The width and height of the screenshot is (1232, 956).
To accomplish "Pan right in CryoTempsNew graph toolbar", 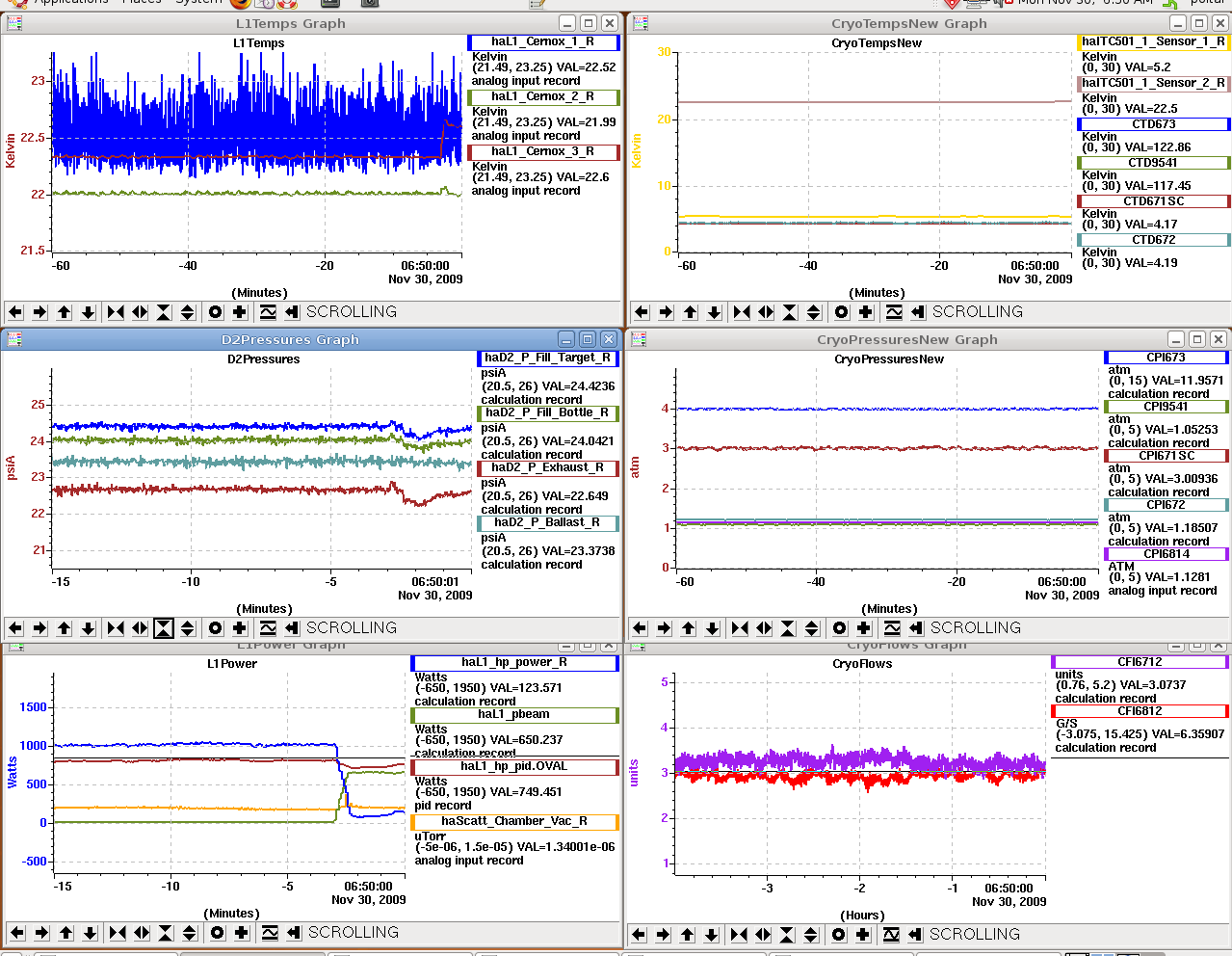I will tap(666, 312).
